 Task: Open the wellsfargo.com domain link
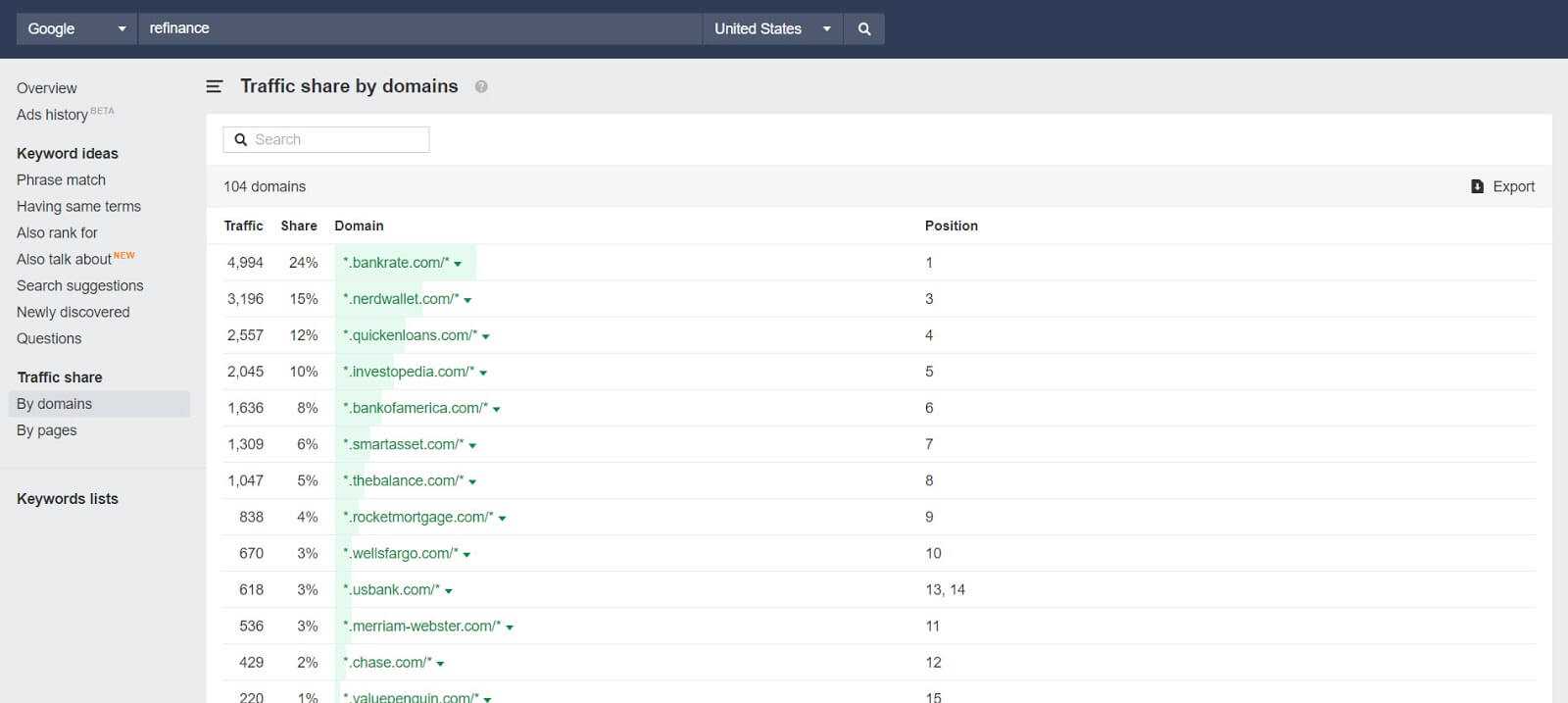pos(401,553)
